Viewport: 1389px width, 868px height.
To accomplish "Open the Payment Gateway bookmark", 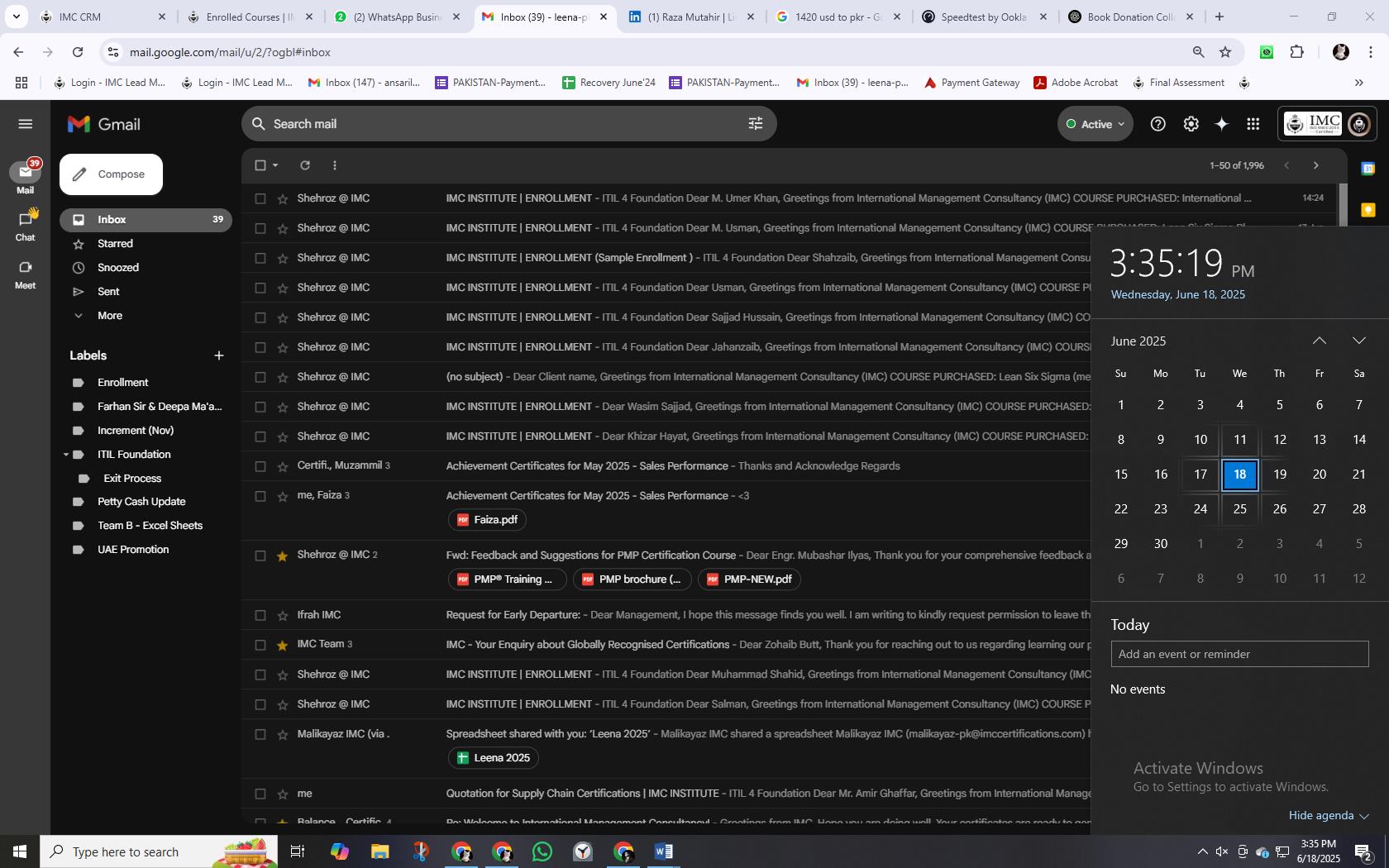I will 971,83.
